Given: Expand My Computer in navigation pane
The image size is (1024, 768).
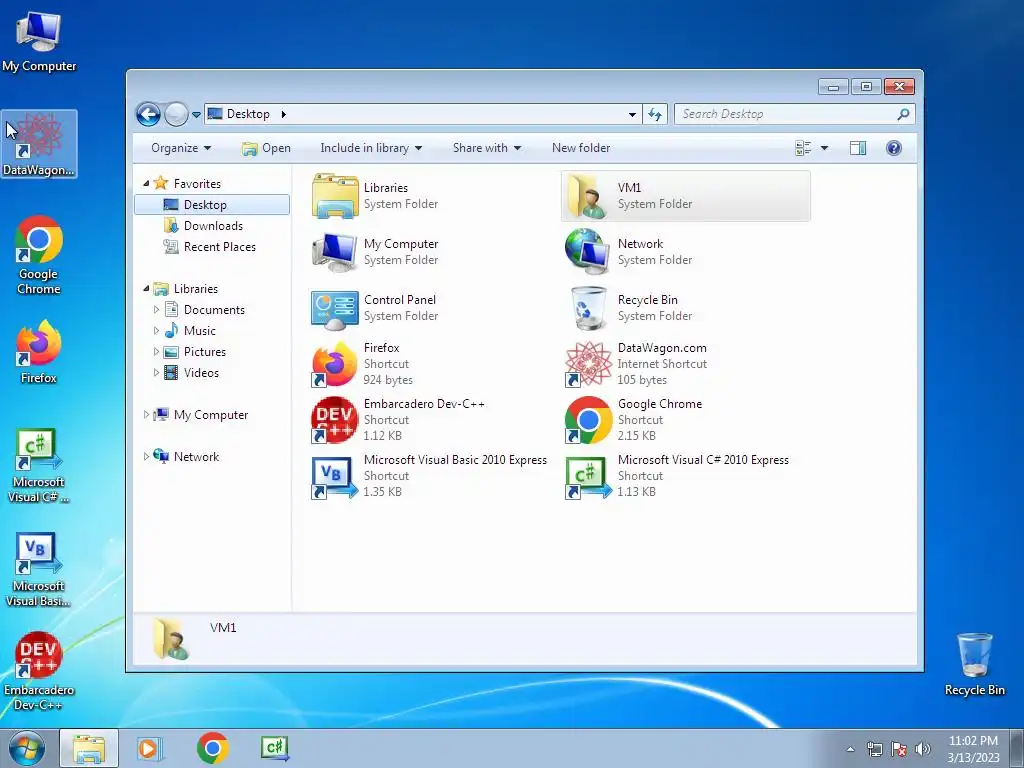Looking at the screenshot, I should [146, 415].
